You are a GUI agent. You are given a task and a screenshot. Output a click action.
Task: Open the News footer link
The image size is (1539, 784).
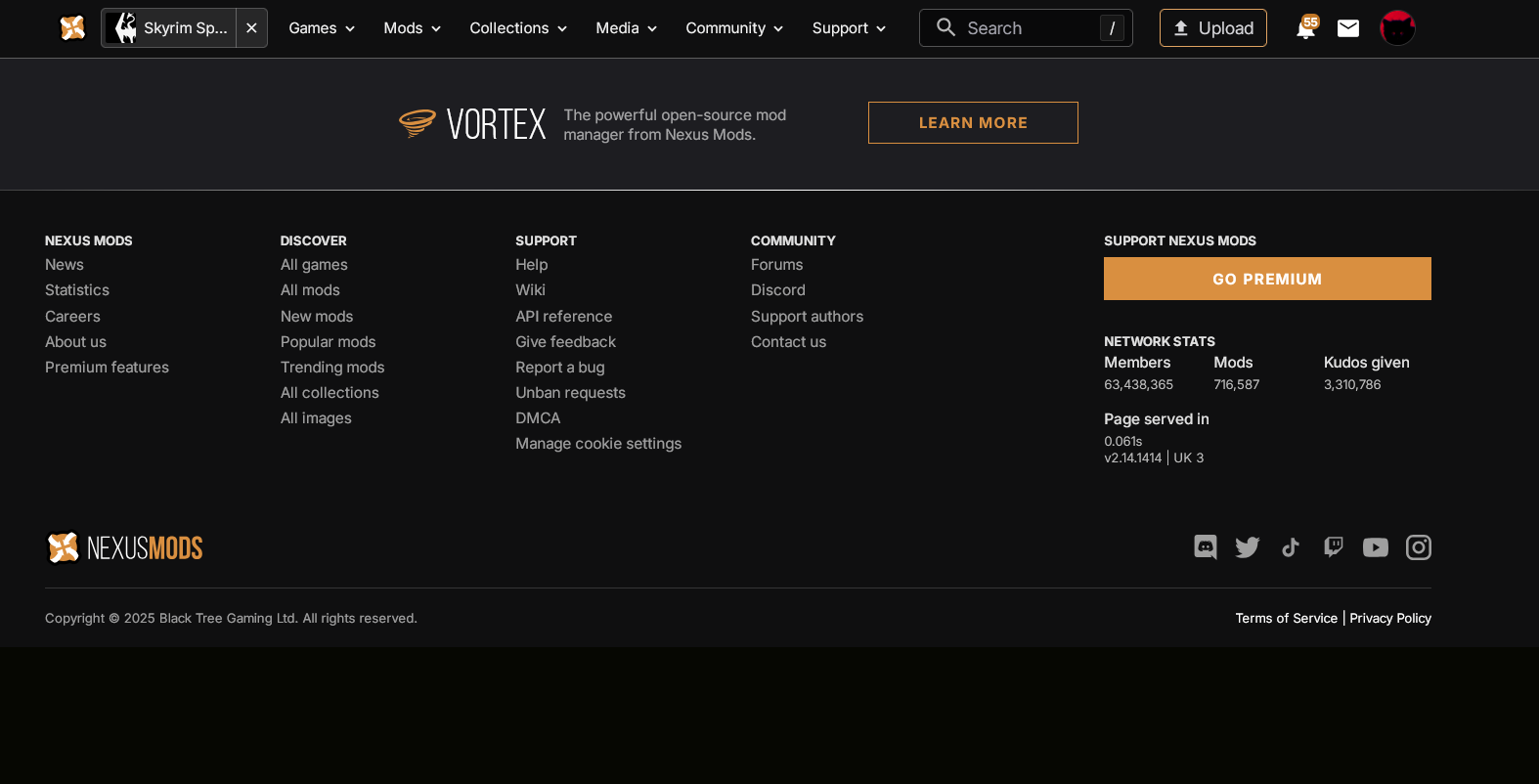pos(65,265)
